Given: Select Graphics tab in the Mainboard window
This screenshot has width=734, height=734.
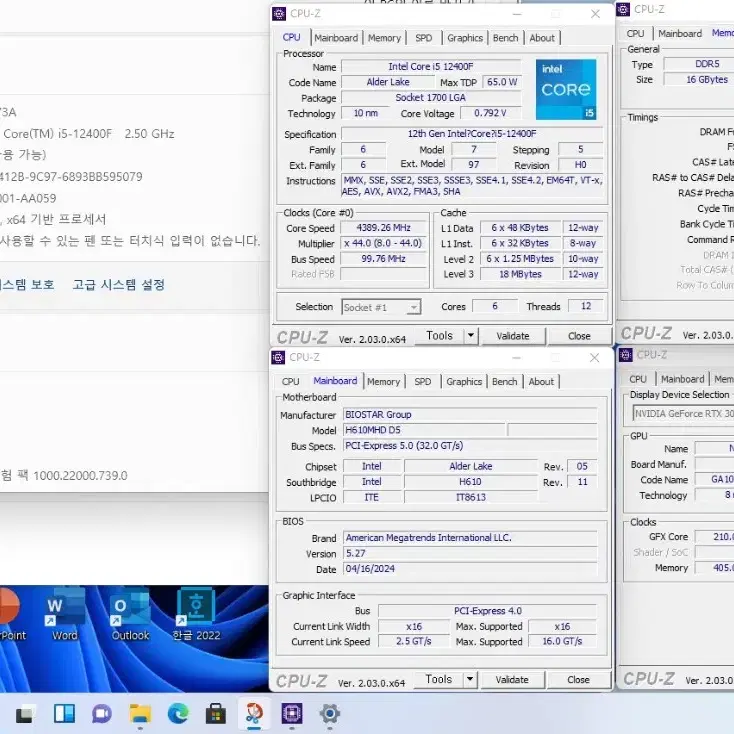Looking at the screenshot, I should [x=464, y=382].
